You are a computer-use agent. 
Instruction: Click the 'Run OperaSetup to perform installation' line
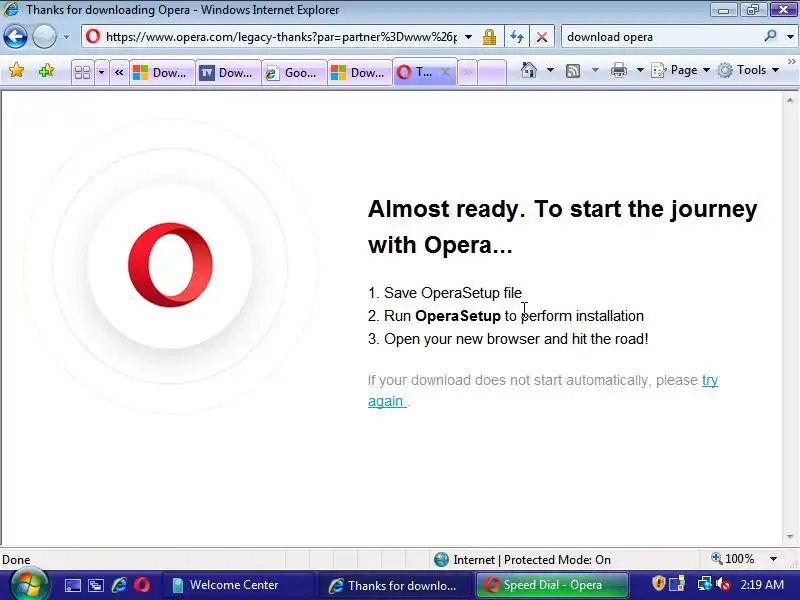click(x=506, y=316)
